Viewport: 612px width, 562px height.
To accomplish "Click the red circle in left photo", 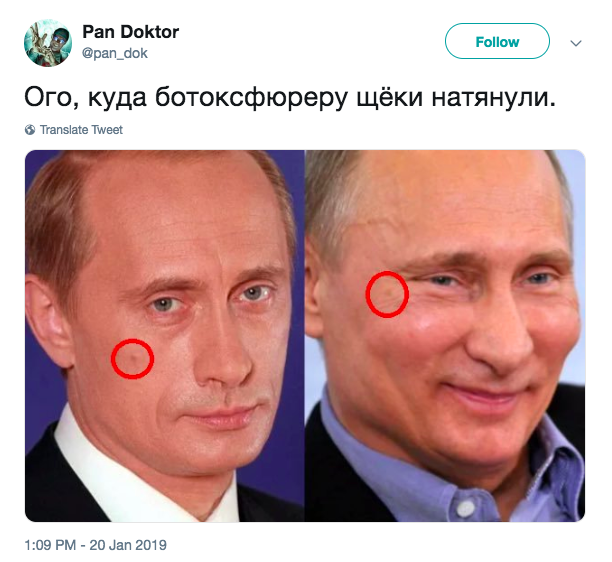I will (133, 359).
